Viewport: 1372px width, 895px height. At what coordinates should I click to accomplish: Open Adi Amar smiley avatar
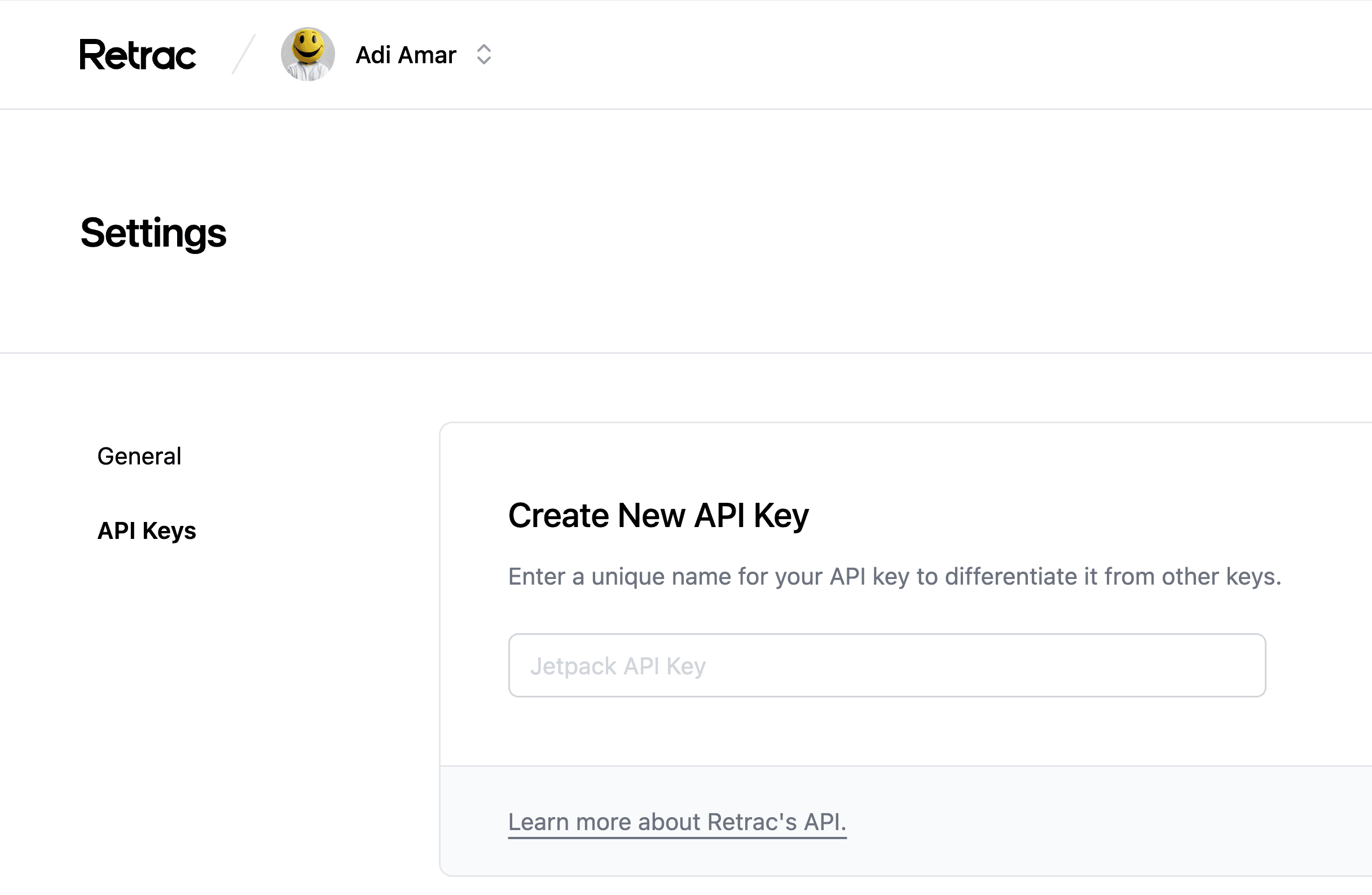(308, 54)
